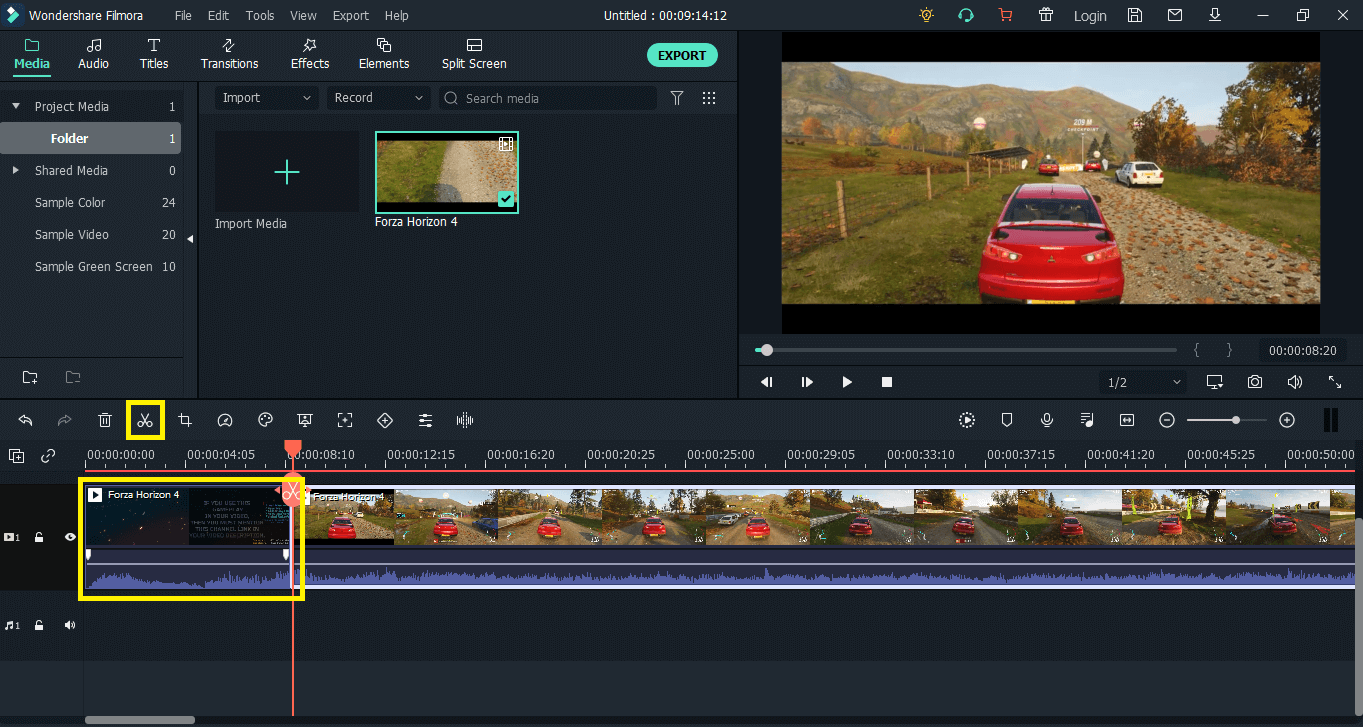1363x727 pixels.
Task: Open the Speed gauge tool
Action: click(225, 420)
